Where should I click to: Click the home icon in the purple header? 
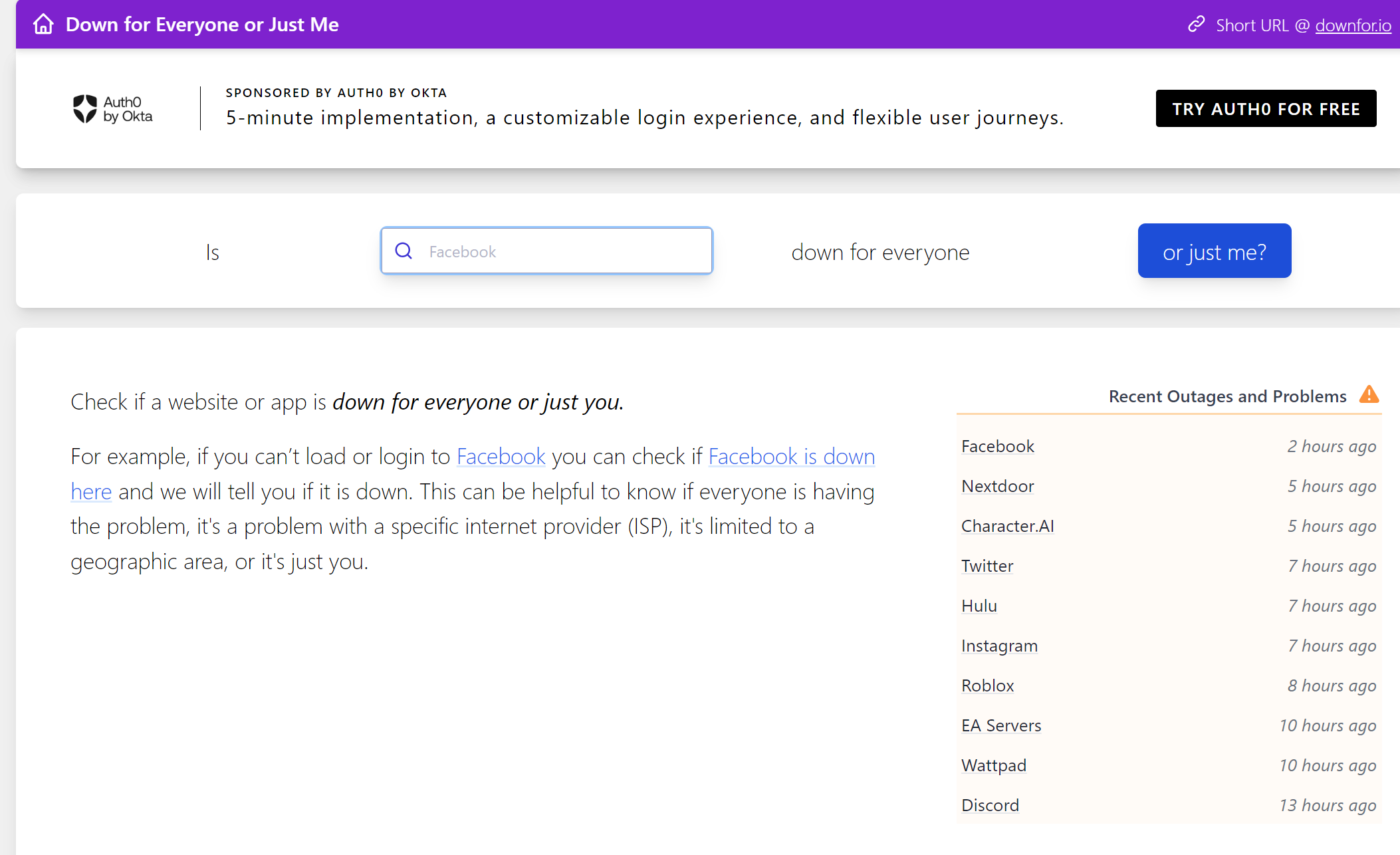point(44,24)
